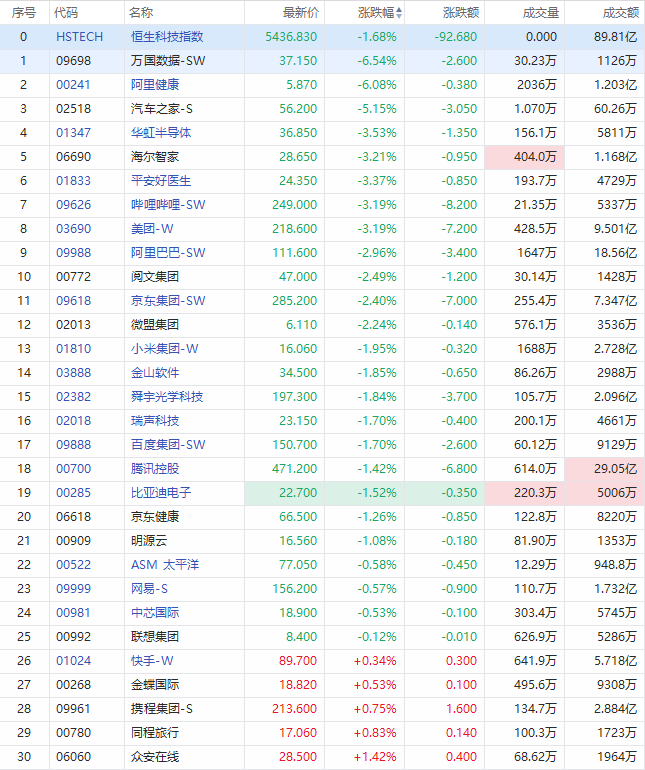Screen dimensions: 645x770
Task: Open 明源云 stock
Action: pos(149,541)
